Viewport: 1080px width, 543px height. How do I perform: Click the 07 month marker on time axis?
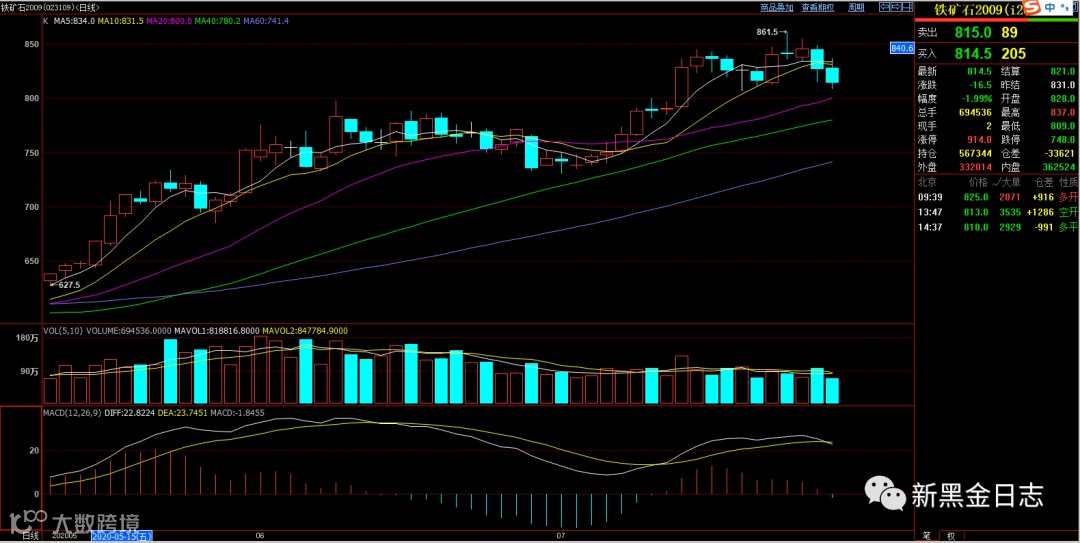(x=561, y=535)
